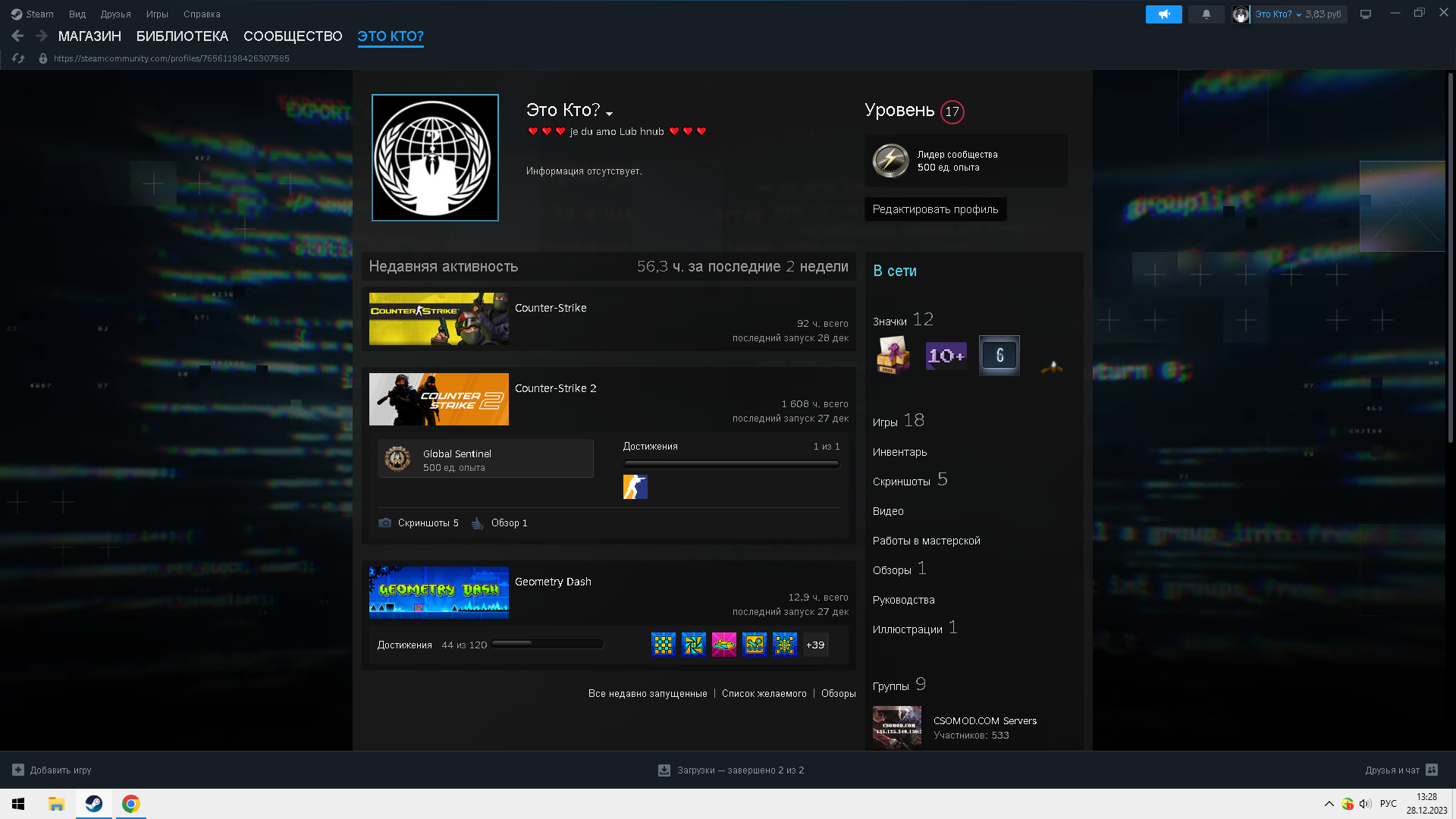Open the Big Picture mode monitor icon
The image size is (1456, 819).
point(1366,14)
